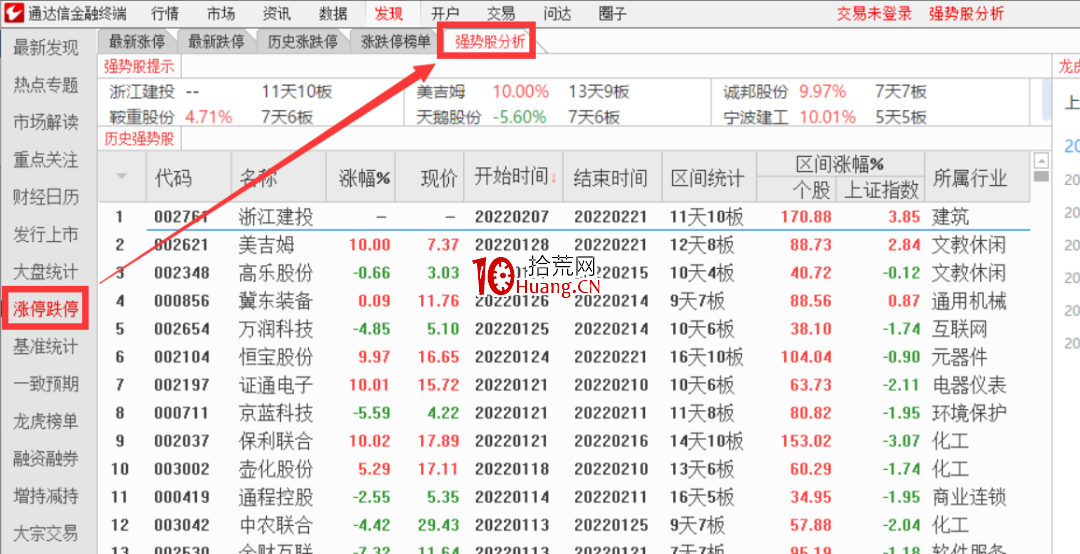The image size is (1080, 554).
Task: Click 鞍重股份 in strong stock hints
Action: pos(142,116)
